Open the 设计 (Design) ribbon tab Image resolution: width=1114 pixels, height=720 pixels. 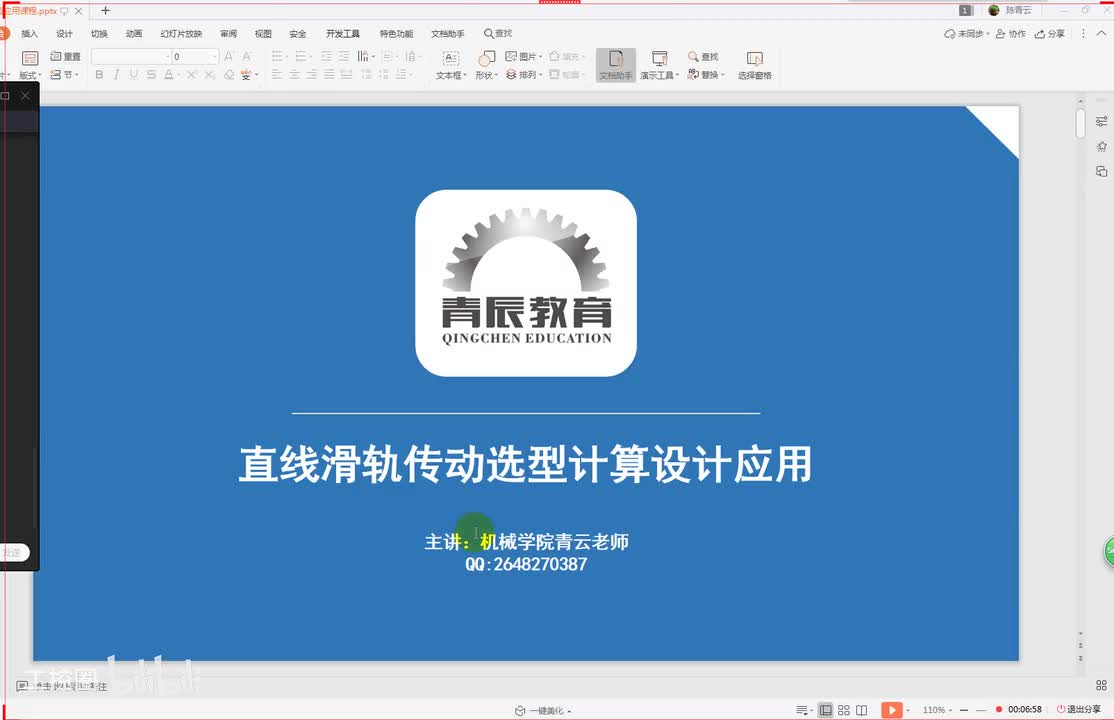65,33
